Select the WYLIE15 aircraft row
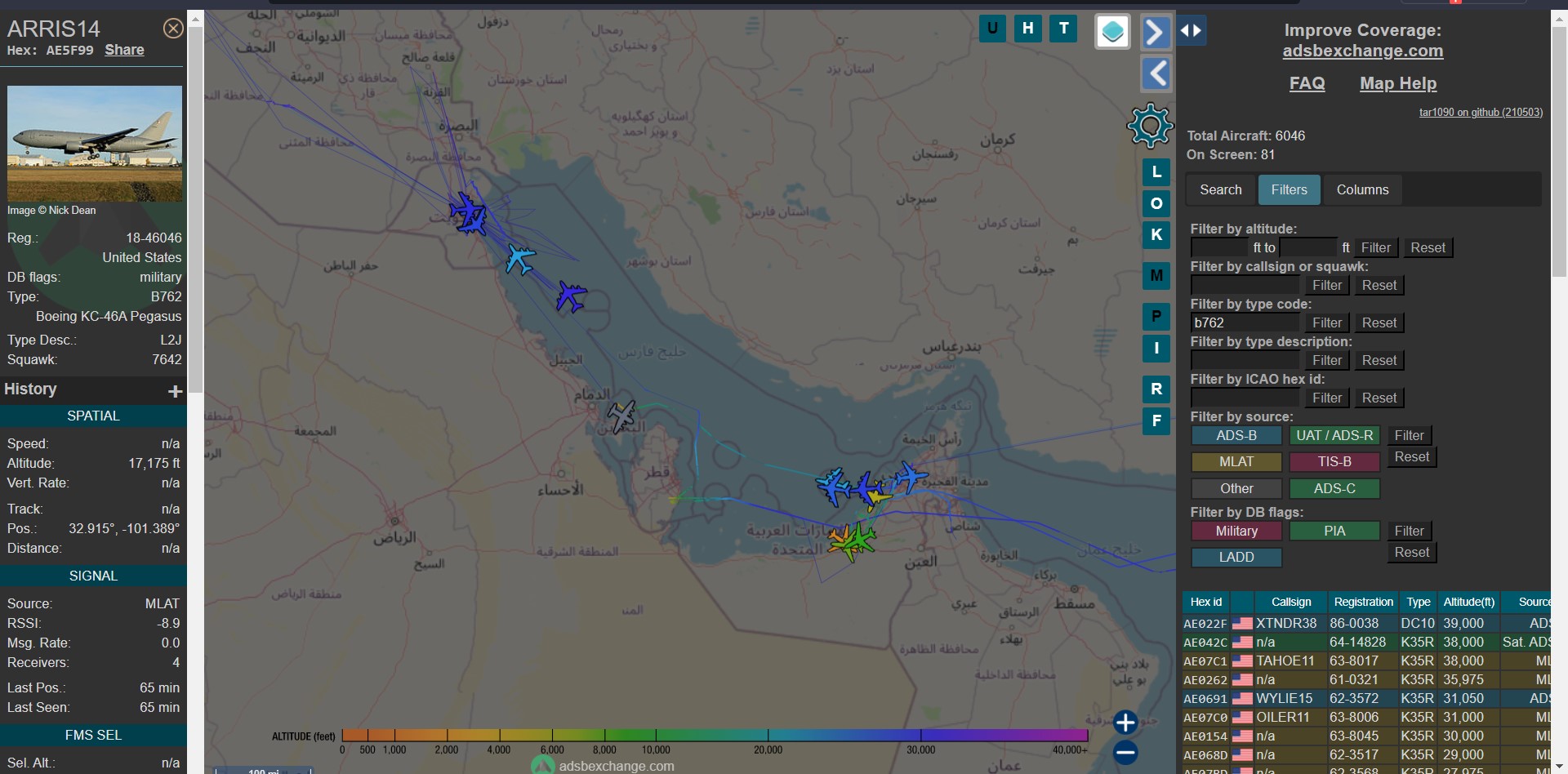This screenshot has height=774, width=1568. [1366, 698]
